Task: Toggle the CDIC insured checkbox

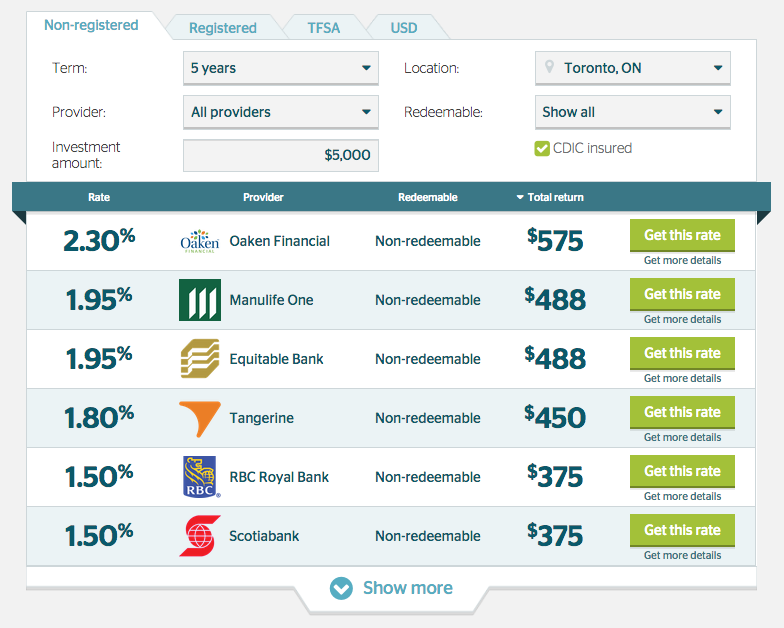Action: click(x=542, y=148)
